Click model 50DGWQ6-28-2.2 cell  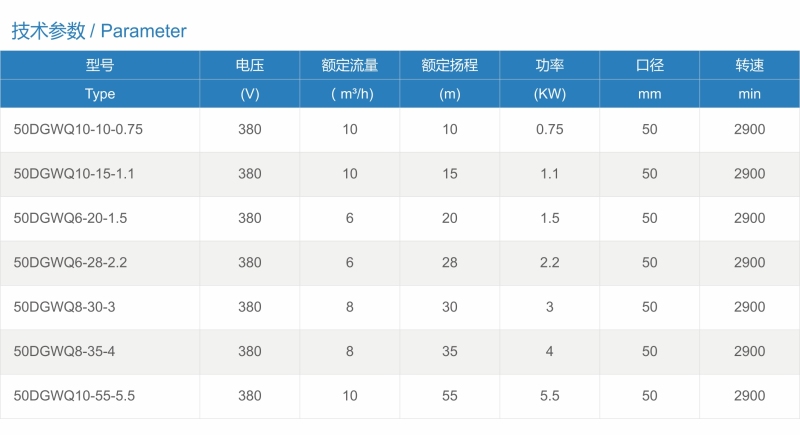(100, 263)
